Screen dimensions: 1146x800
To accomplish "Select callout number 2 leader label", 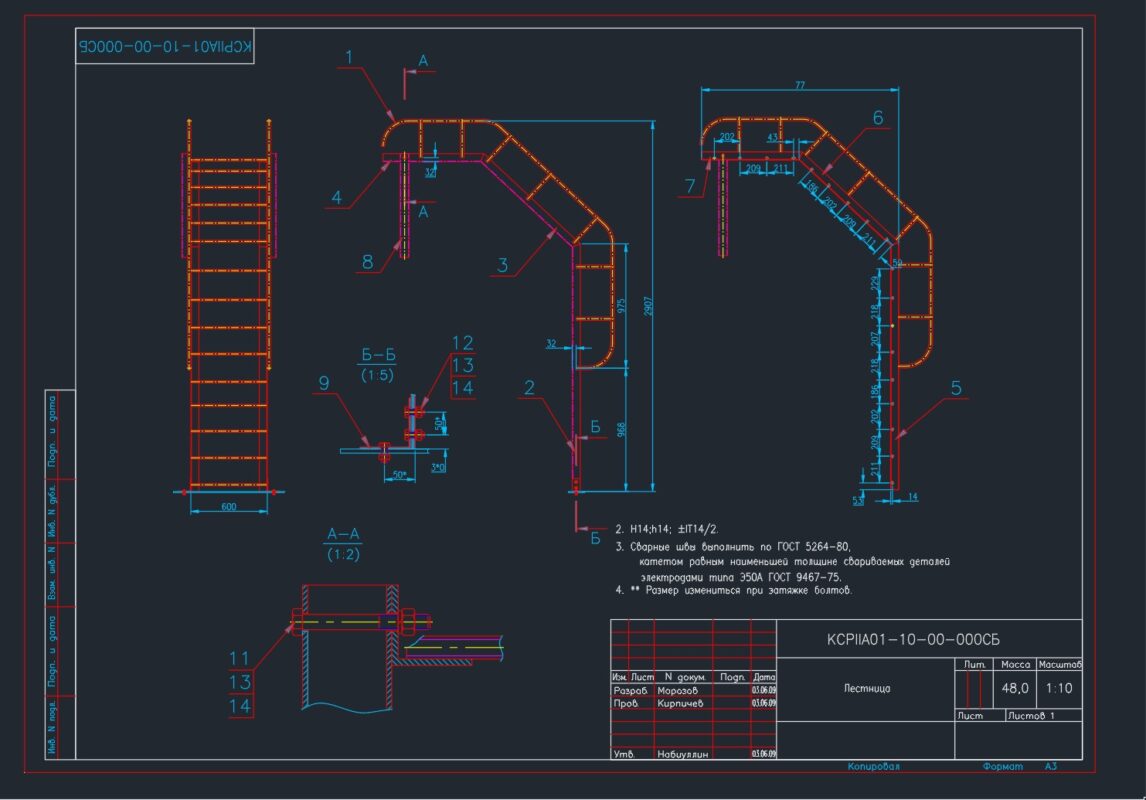I will (x=529, y=388).
